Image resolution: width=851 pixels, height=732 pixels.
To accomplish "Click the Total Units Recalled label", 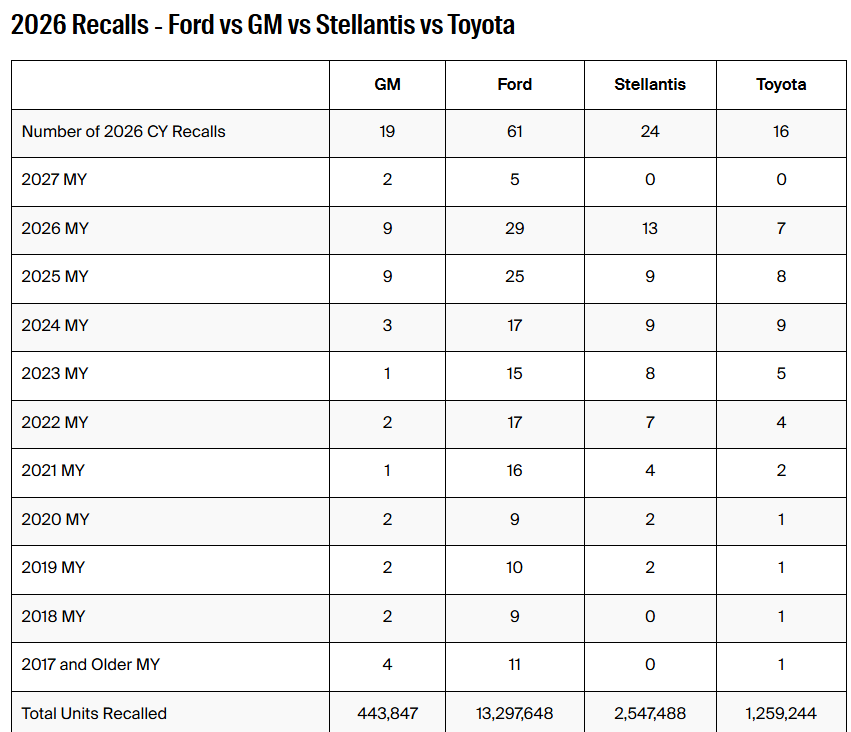I will [x=94, y=714].
